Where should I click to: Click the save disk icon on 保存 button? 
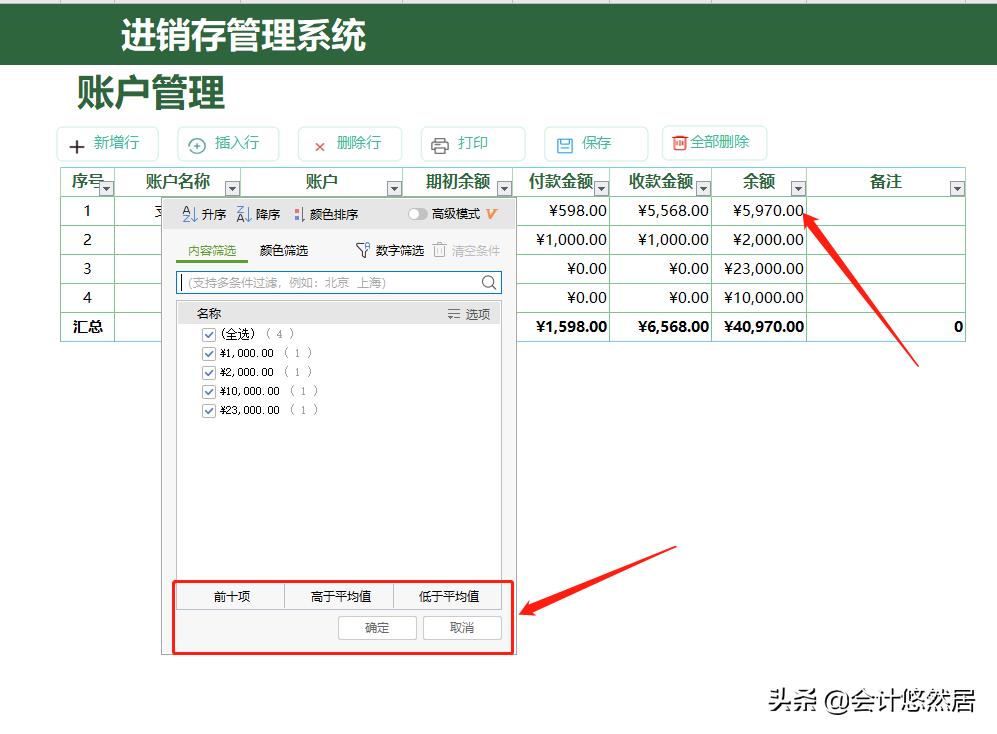pyautogui.click(x=564, y=143)
